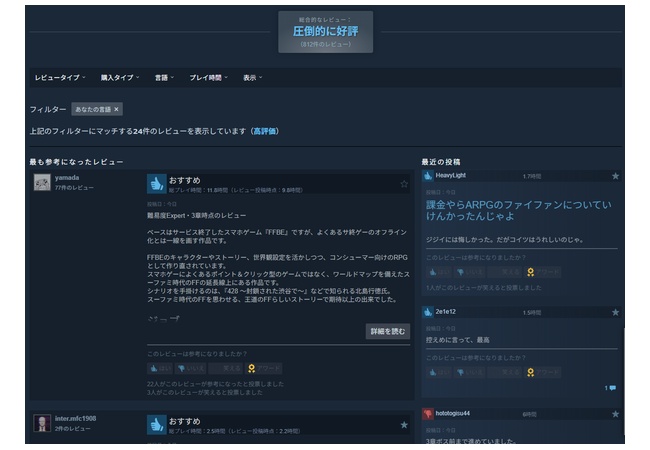Open the レビュータイプ dropdown filter
This screenshot has width=650, height=450.
coord(60,77)
